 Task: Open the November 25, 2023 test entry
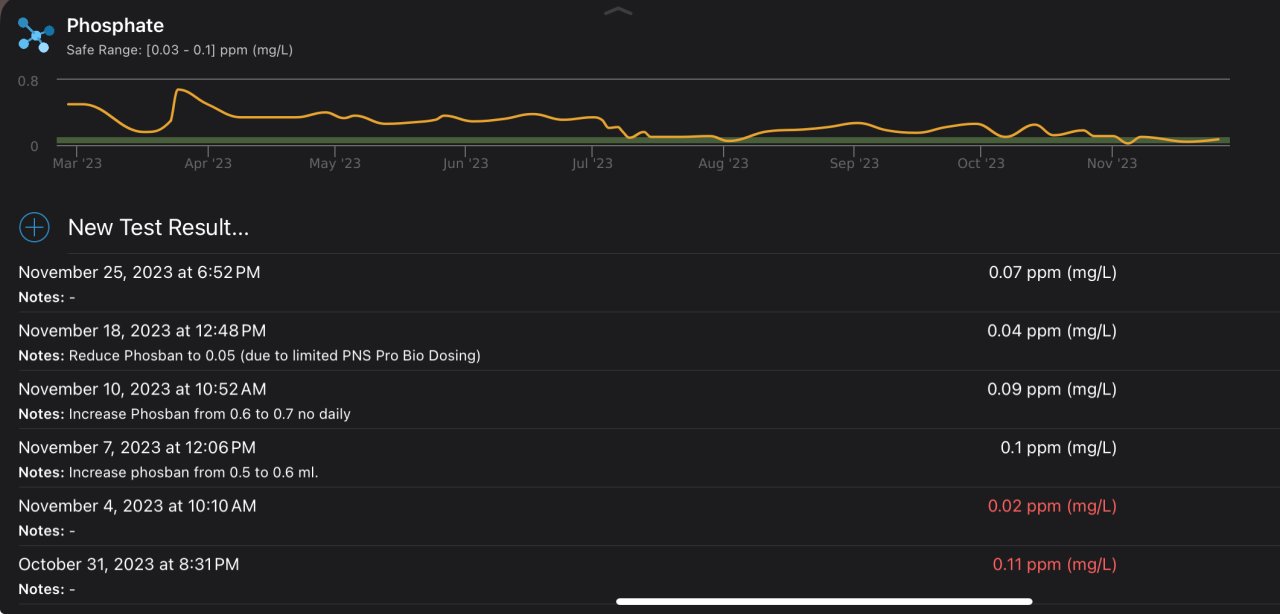(x=139, y=272)
